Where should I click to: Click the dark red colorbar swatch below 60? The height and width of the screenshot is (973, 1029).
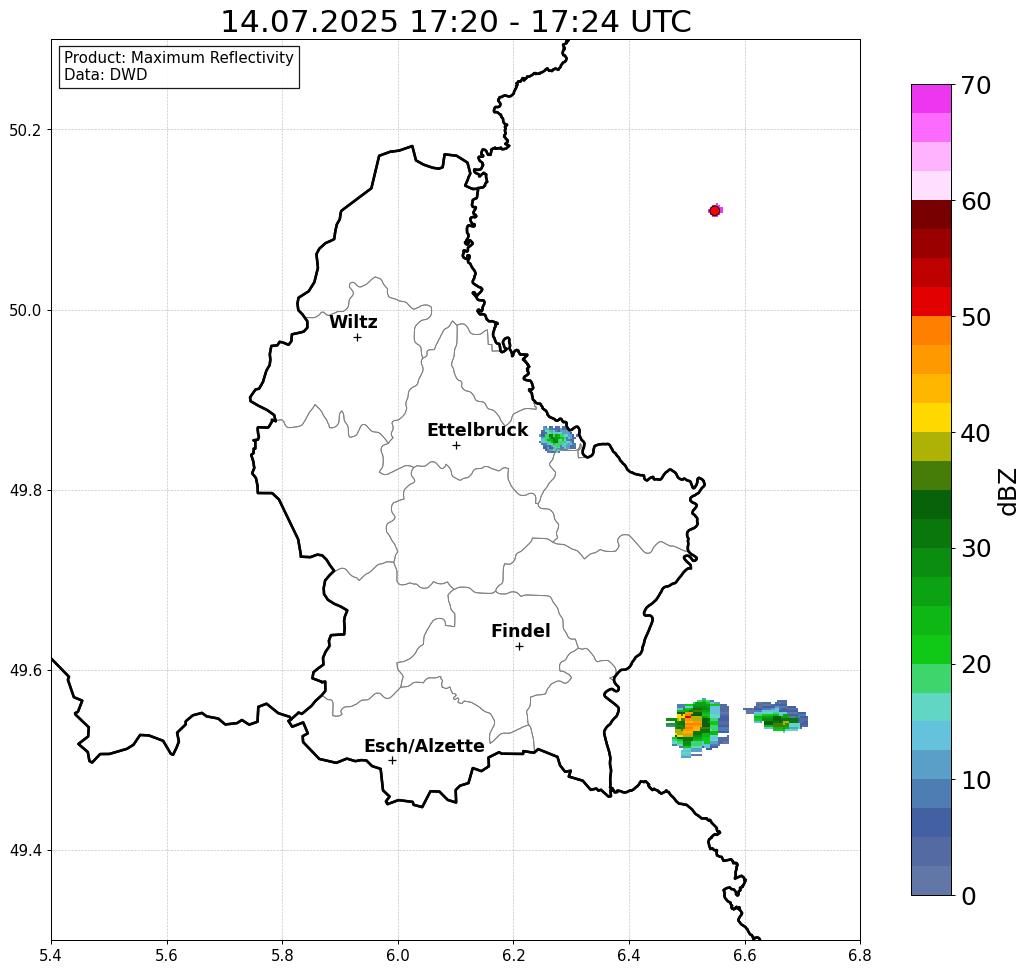click(x=931, y=215)
